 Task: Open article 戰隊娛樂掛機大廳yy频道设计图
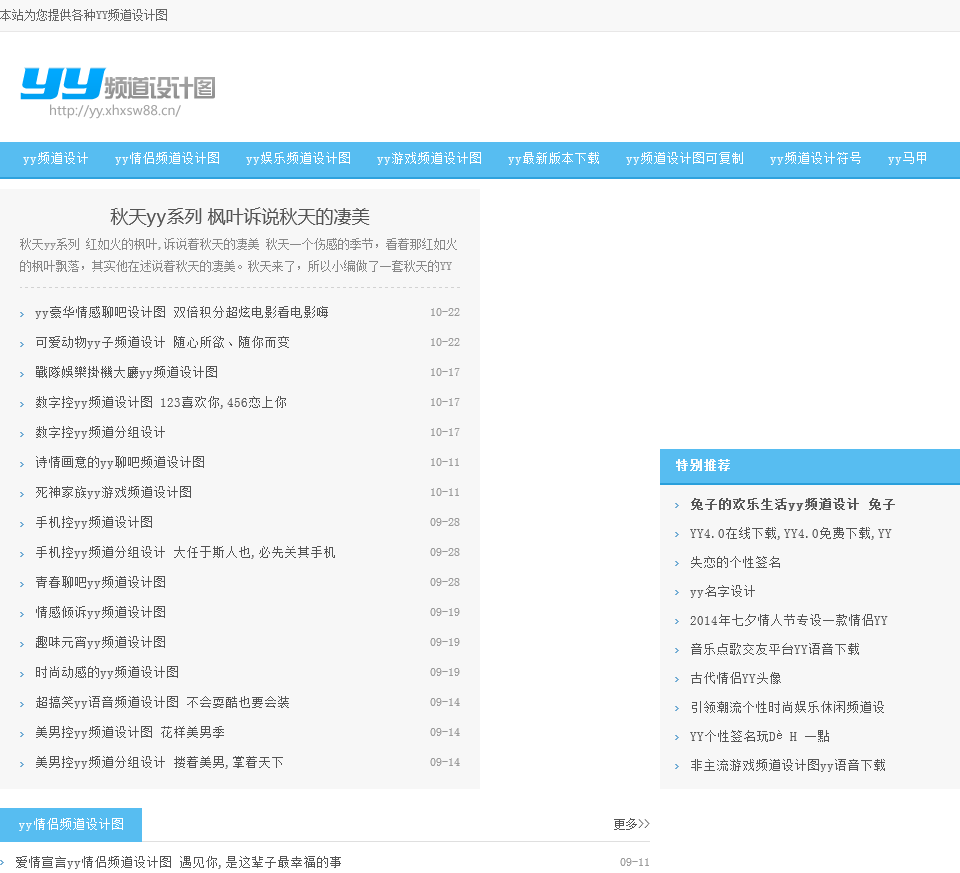(x=126, y=372)
